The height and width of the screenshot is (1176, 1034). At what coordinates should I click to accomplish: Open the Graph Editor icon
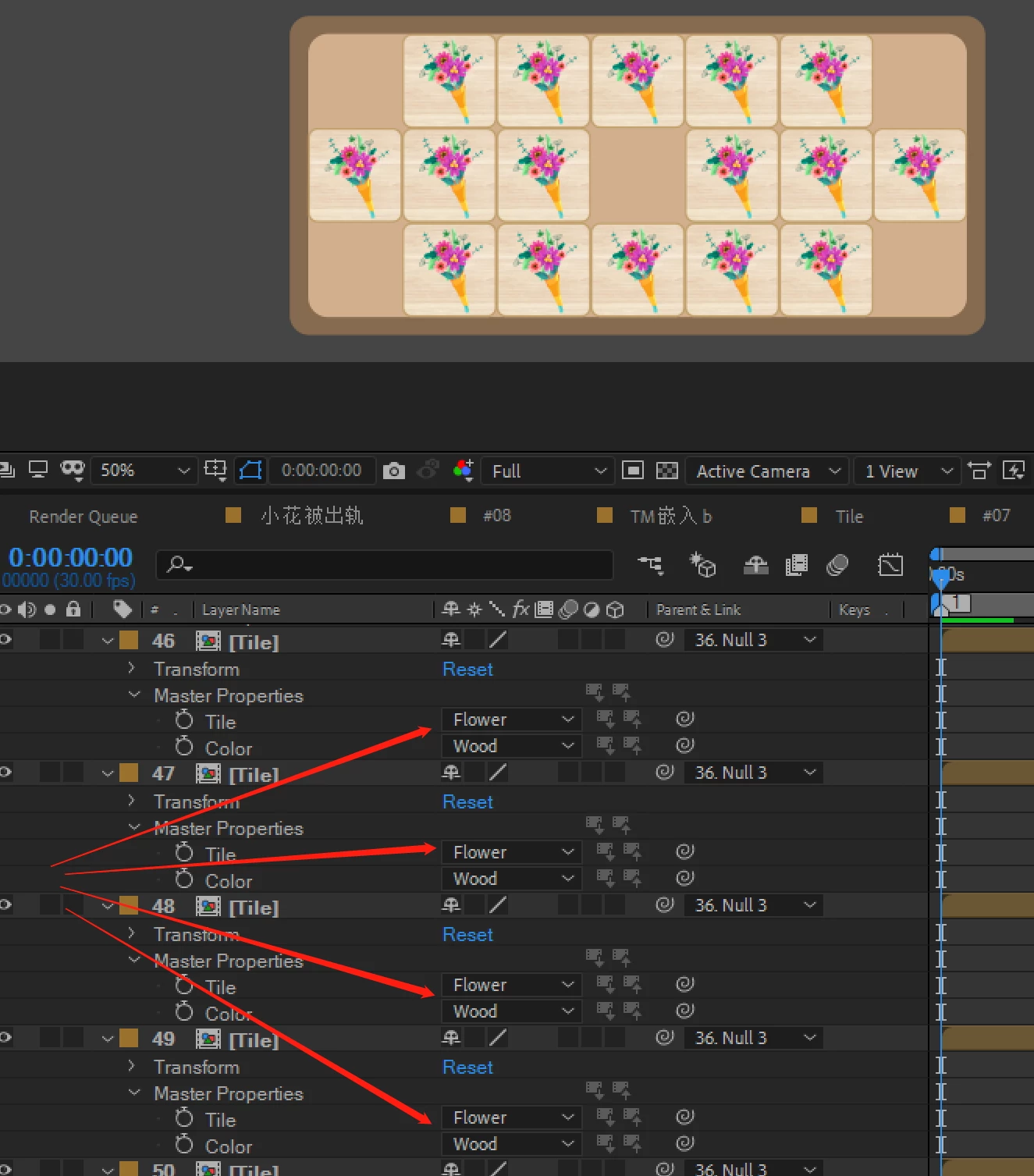[890, 565]
